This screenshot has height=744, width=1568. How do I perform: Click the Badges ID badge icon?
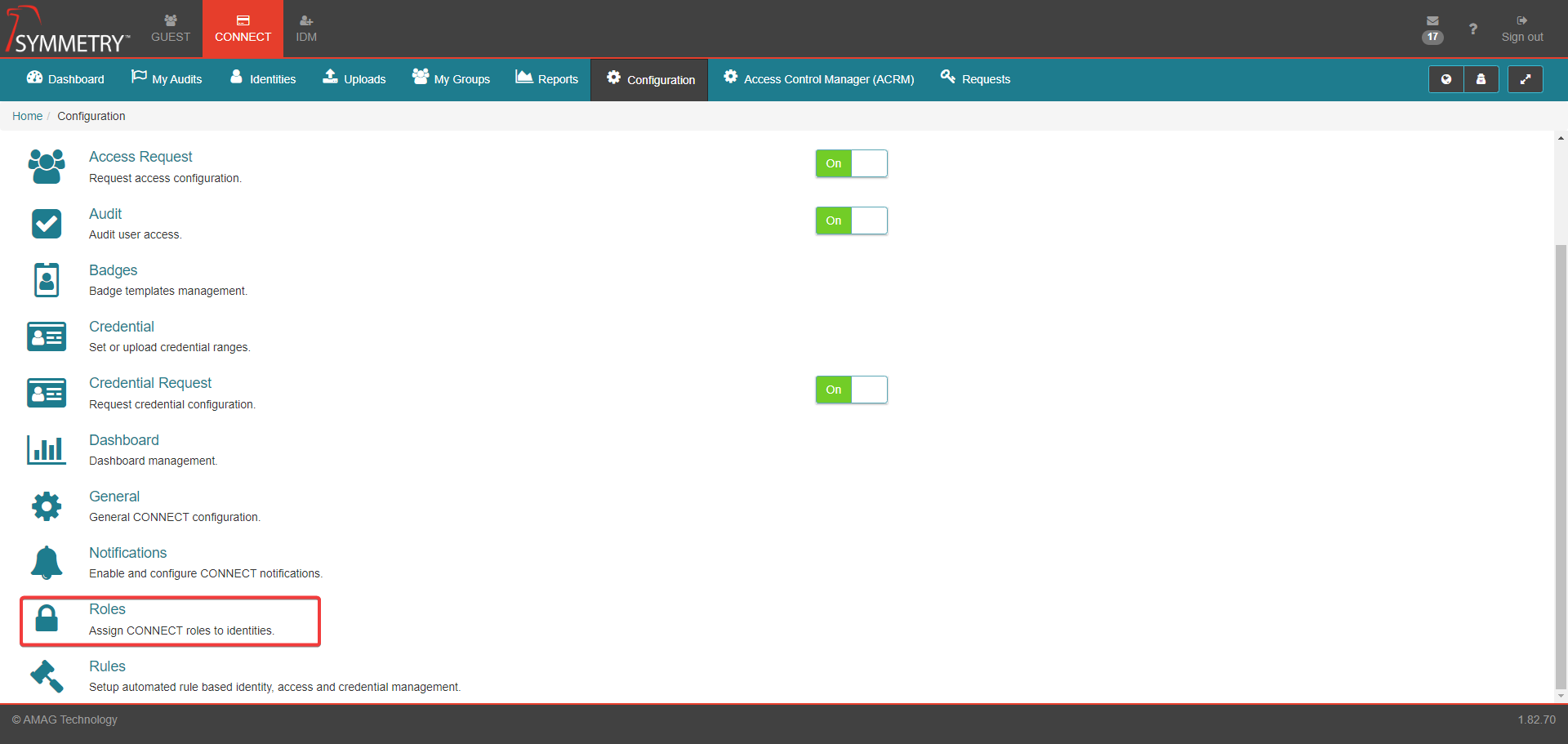pos(47,280)
